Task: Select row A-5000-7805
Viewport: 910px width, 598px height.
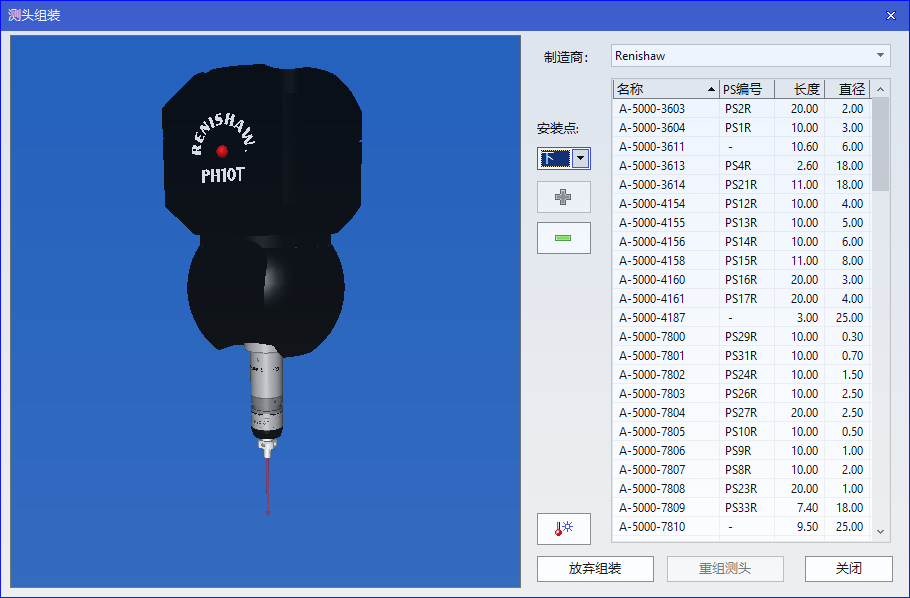Action: point(742,432)
